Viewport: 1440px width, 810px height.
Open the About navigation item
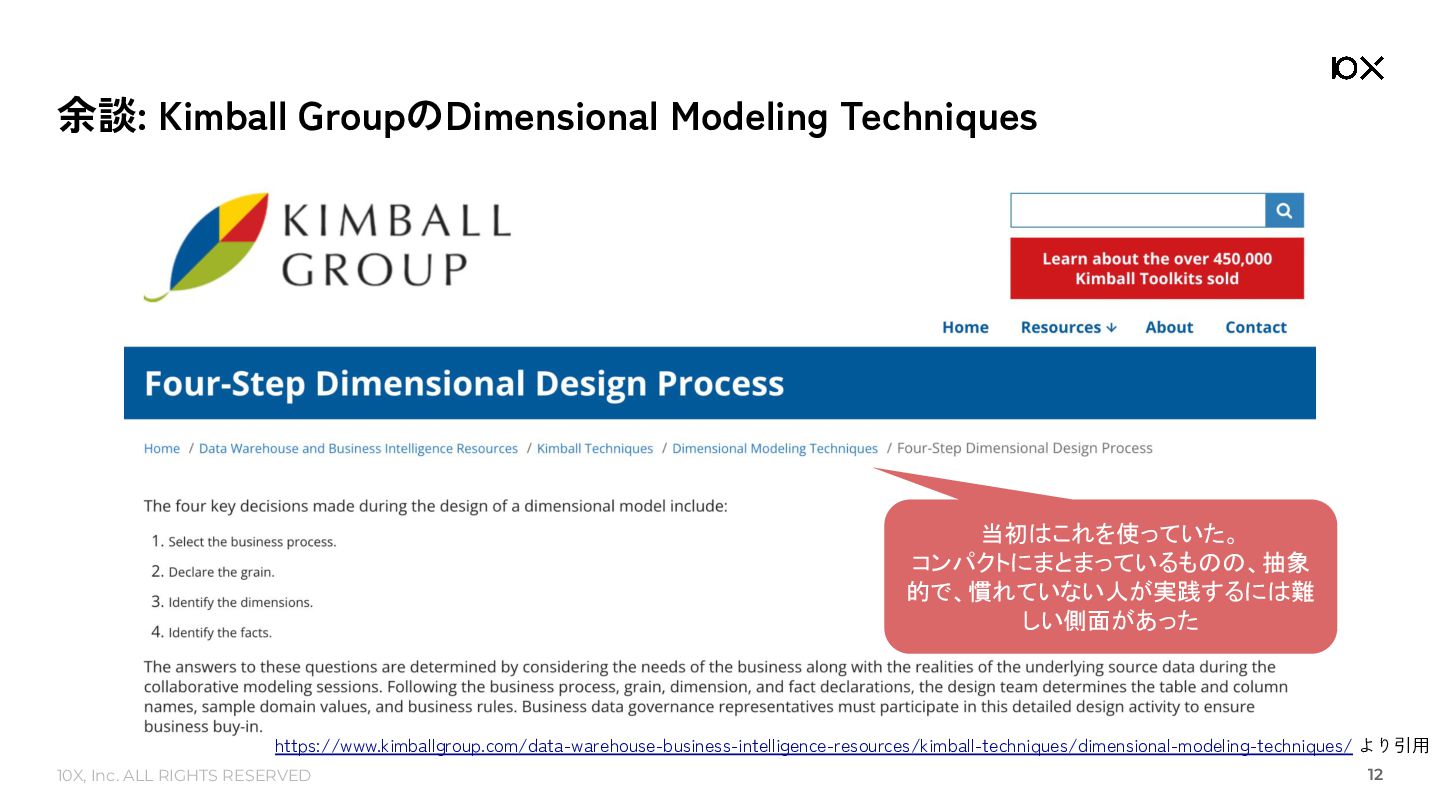click(x=1169, y=327)
